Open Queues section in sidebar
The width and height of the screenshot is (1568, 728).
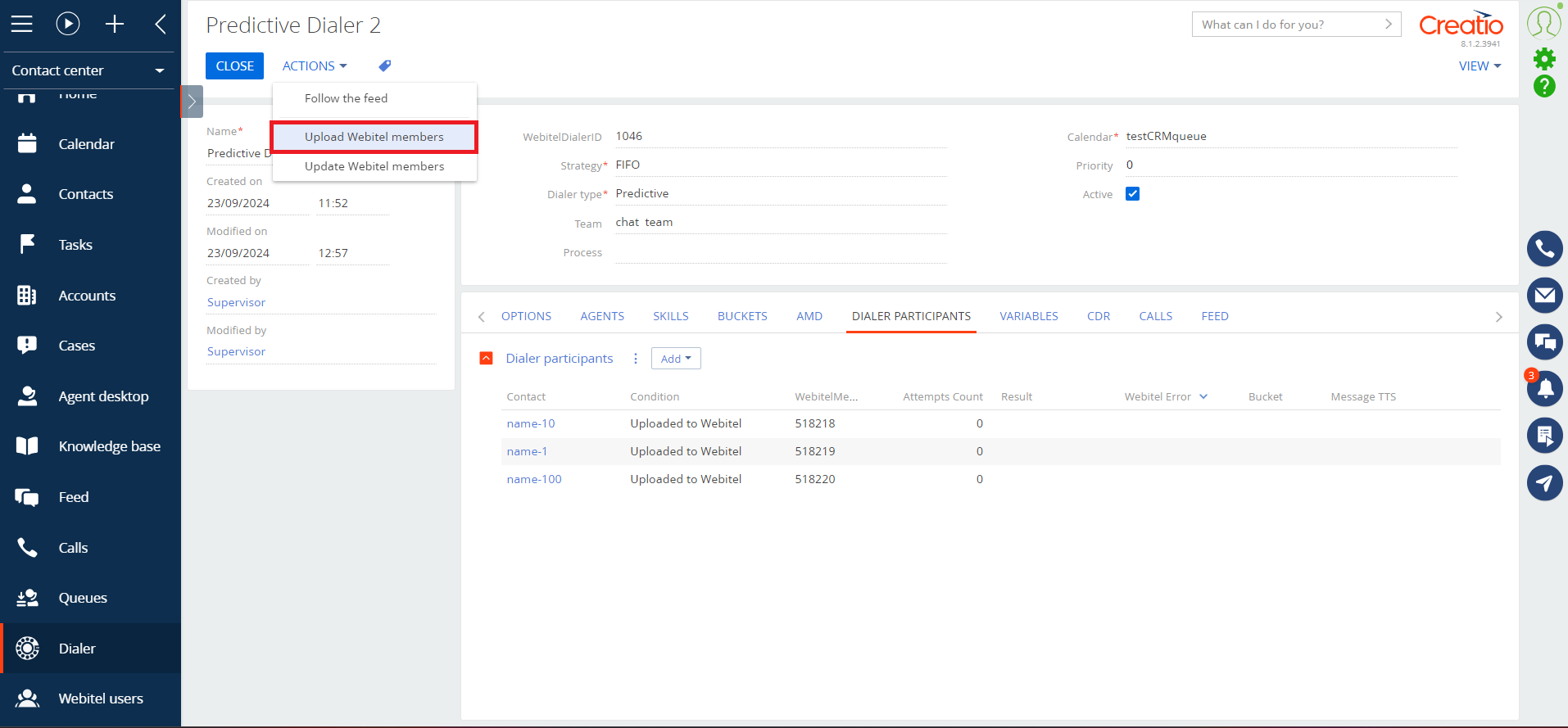(x=90, y=598)
